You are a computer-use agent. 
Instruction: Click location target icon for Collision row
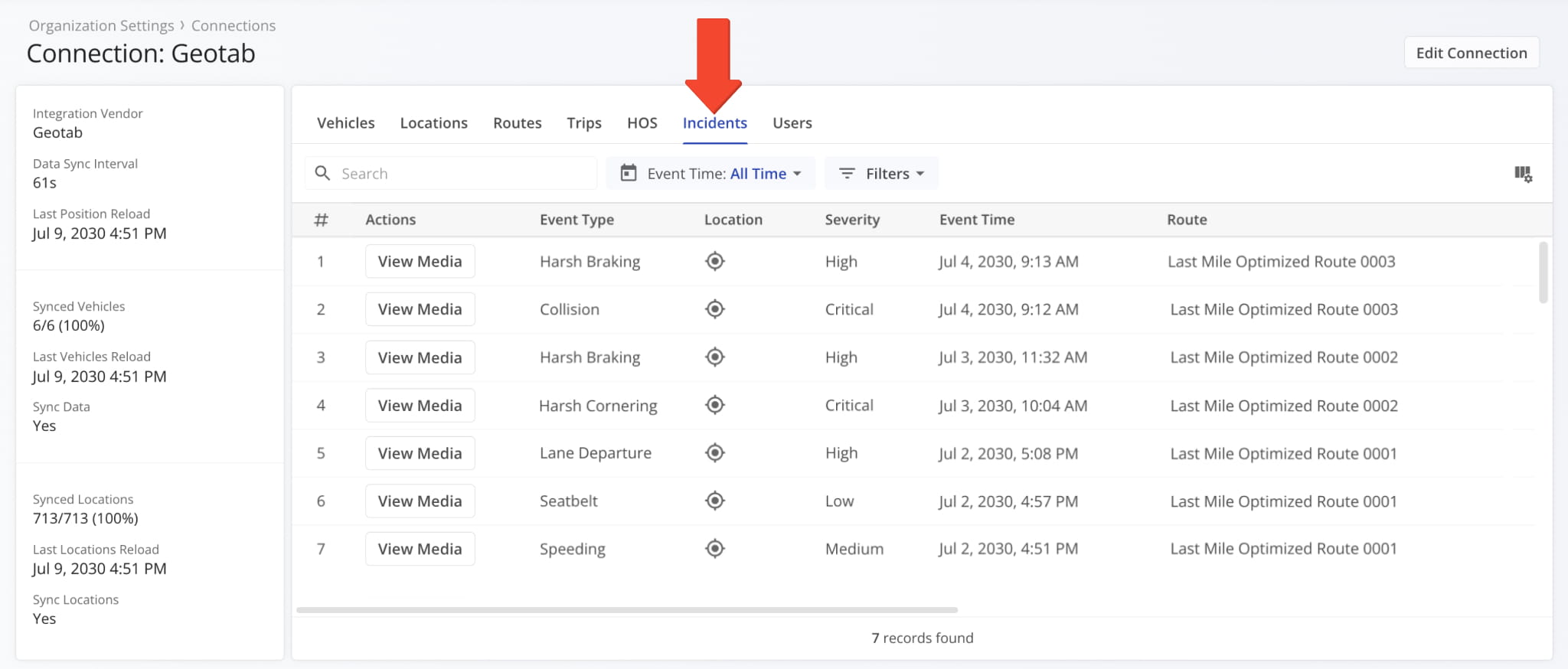714,309
